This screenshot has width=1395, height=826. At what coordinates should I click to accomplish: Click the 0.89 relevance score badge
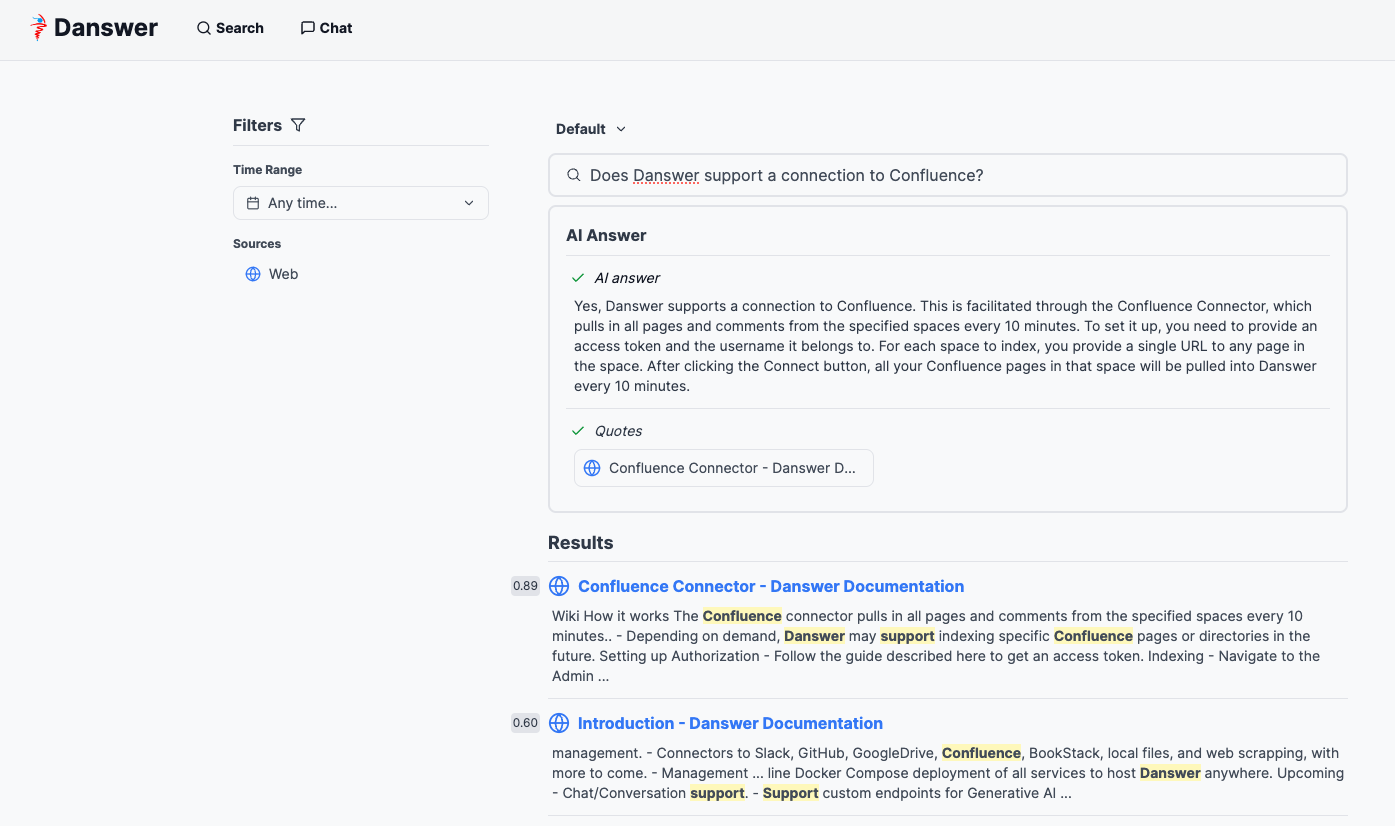point(525,586)
